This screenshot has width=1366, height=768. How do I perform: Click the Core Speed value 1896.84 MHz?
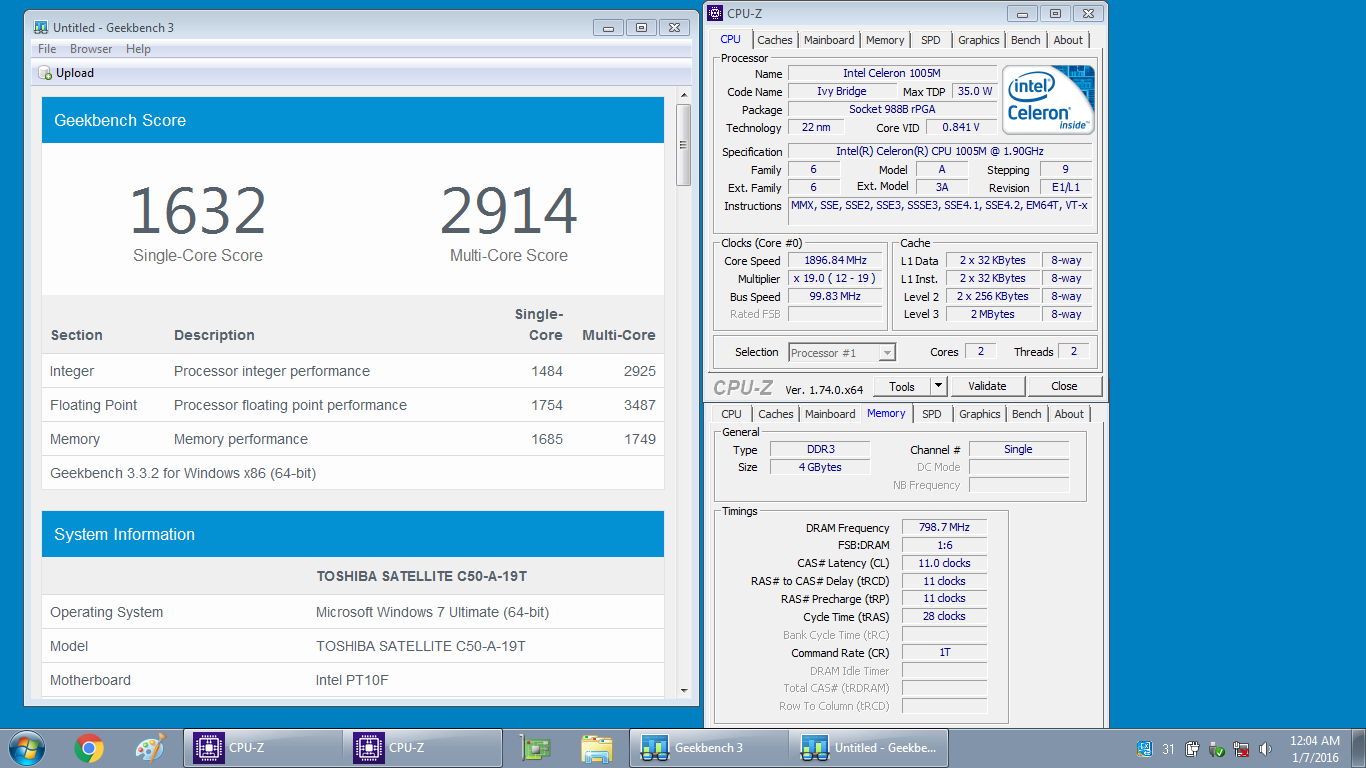tap(834, 261)
